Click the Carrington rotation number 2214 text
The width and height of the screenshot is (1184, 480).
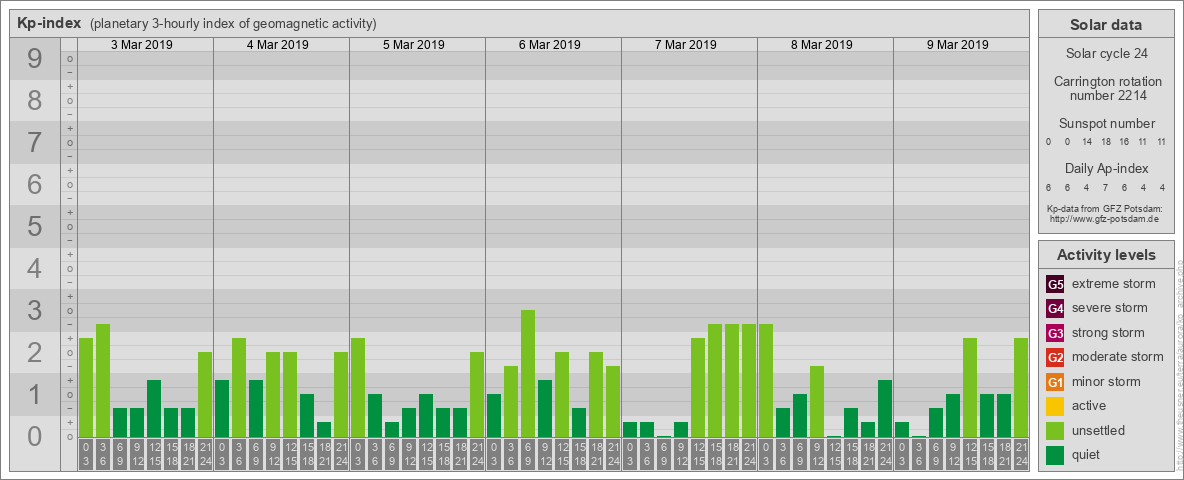pyautogui.click(x=1108, y=88)
